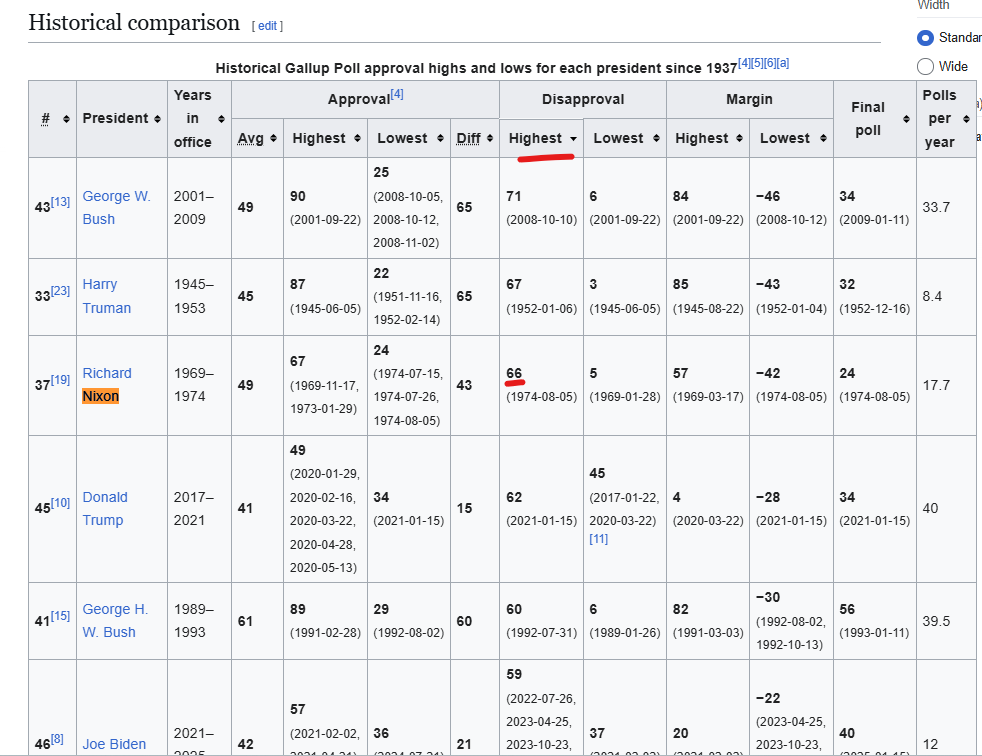Select the Wide width radio option
Viewport: 982px width, 756px height.
pyautogui.click(x=925, y=66)
